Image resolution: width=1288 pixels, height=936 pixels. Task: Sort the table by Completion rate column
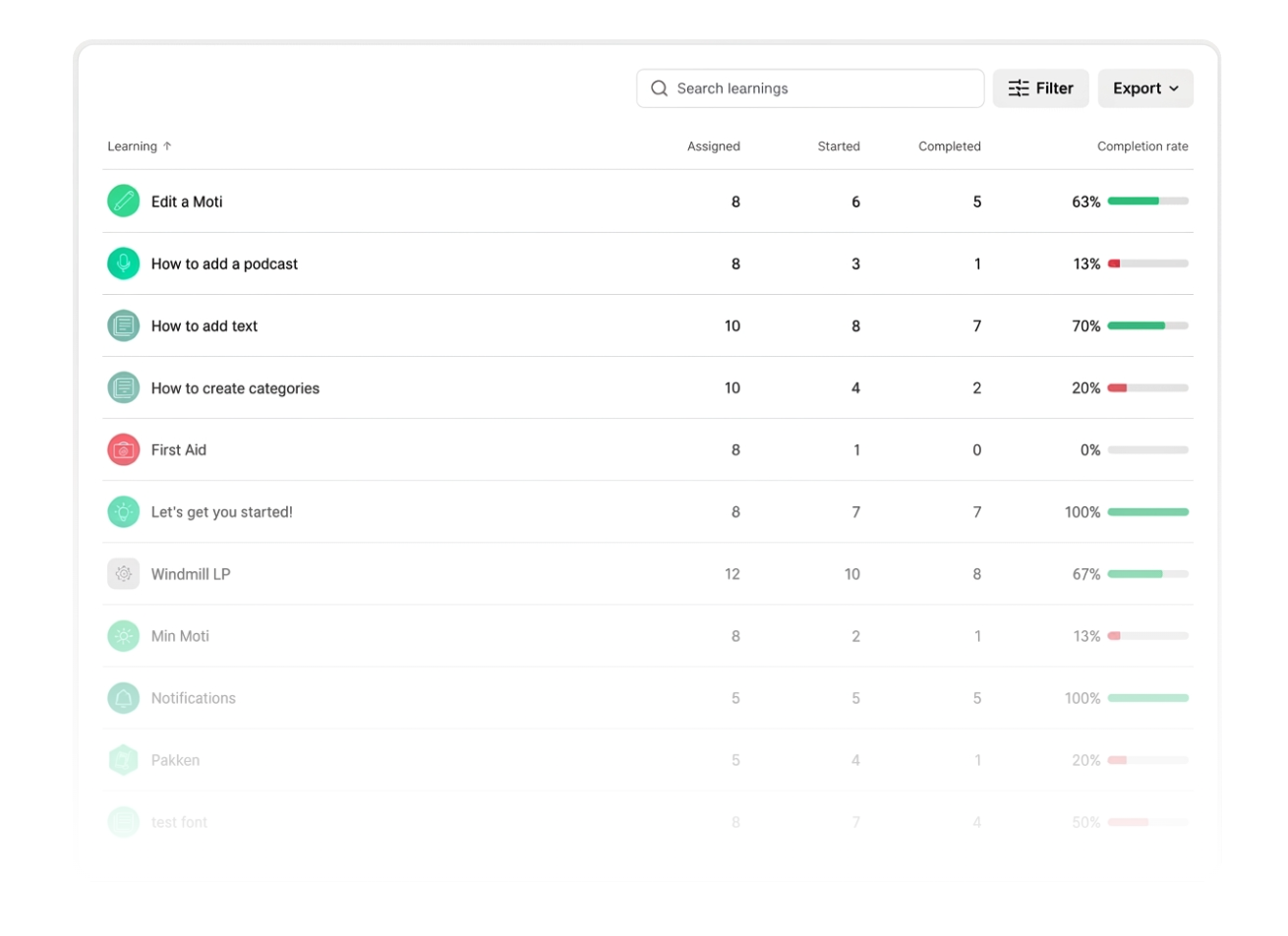(1142, 146)
